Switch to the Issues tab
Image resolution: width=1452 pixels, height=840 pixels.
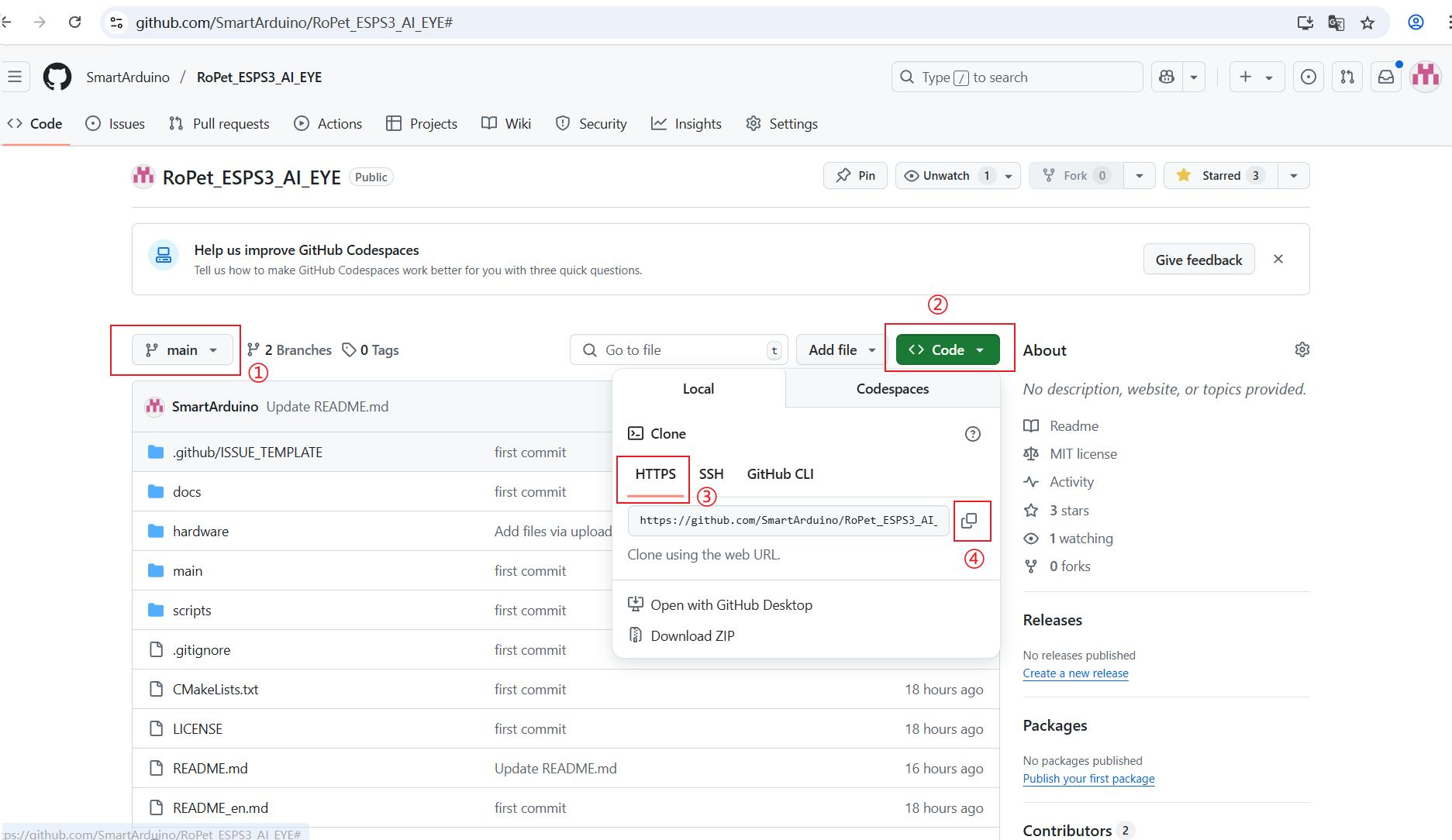116,124
